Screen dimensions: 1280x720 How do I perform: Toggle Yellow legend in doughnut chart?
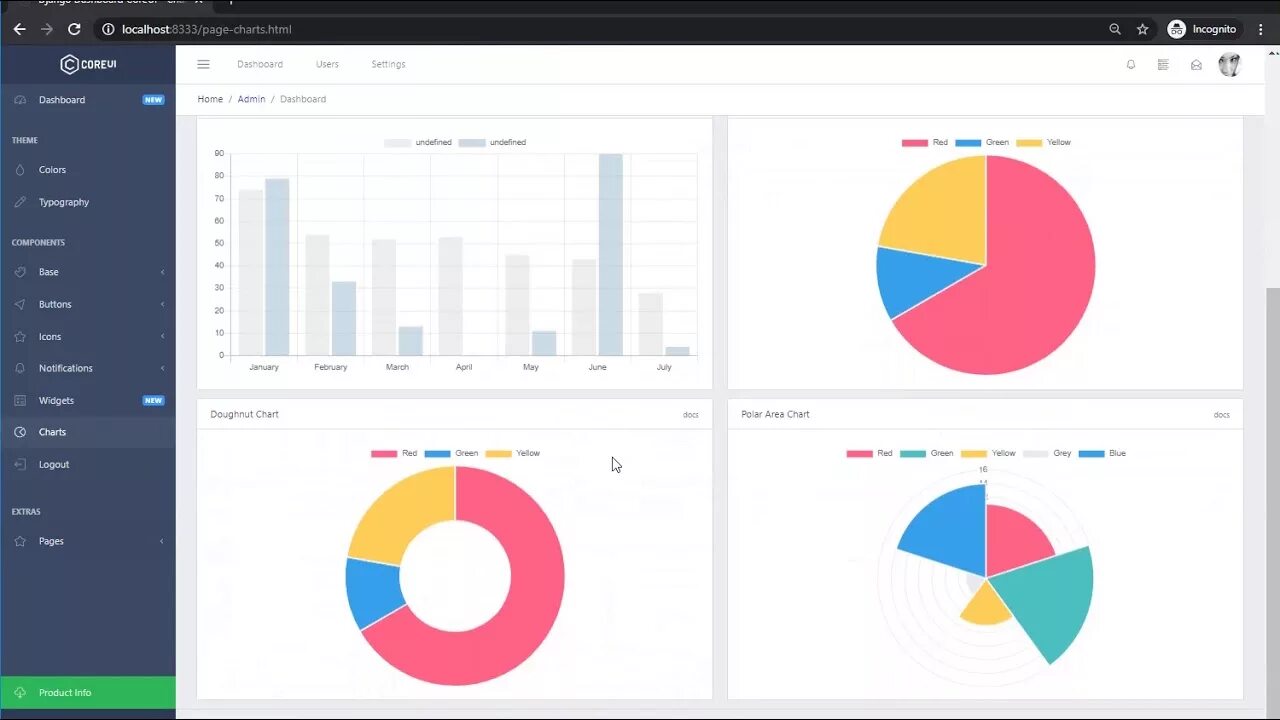coord(513,454)
